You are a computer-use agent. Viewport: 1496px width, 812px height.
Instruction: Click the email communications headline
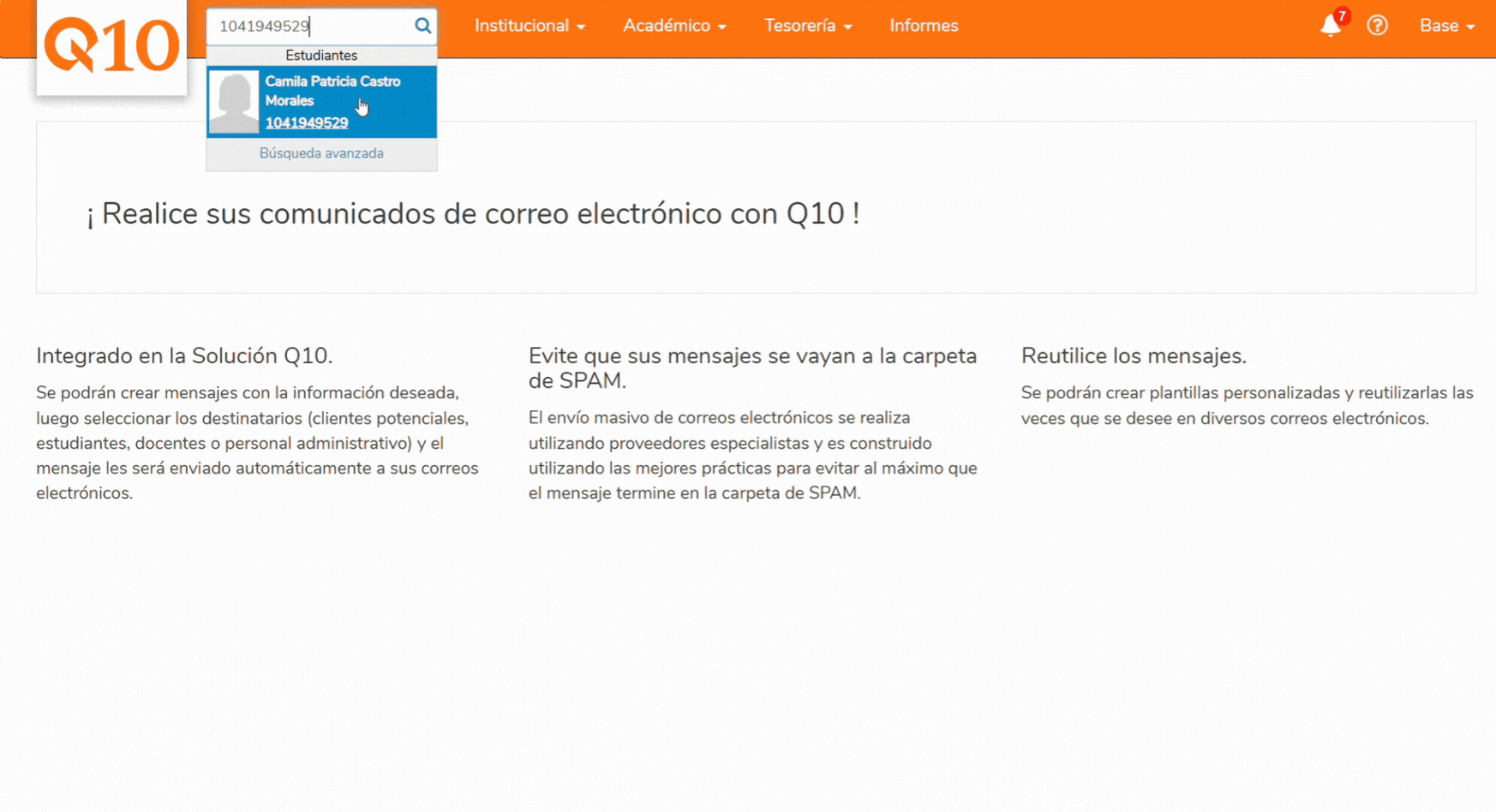(x=473, y=213)
